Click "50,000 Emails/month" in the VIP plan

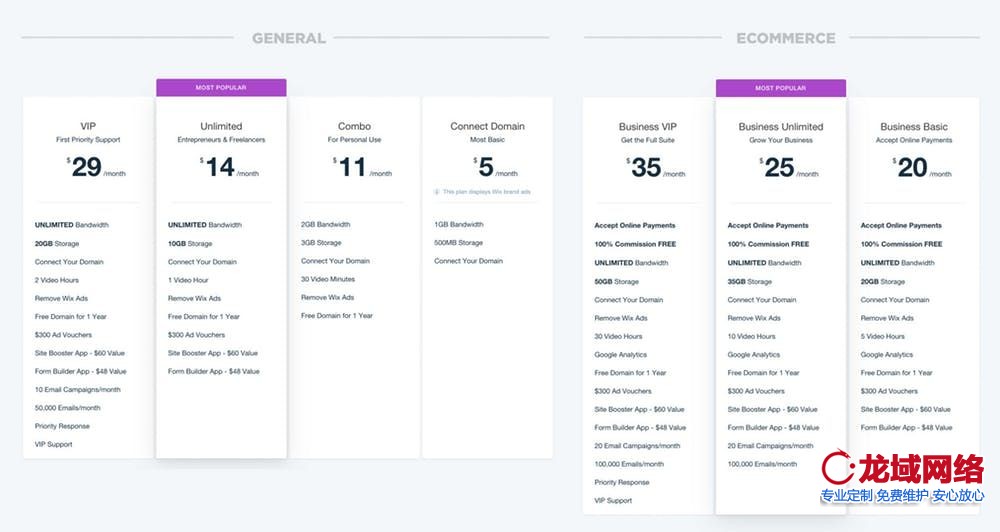coord(68,408)
